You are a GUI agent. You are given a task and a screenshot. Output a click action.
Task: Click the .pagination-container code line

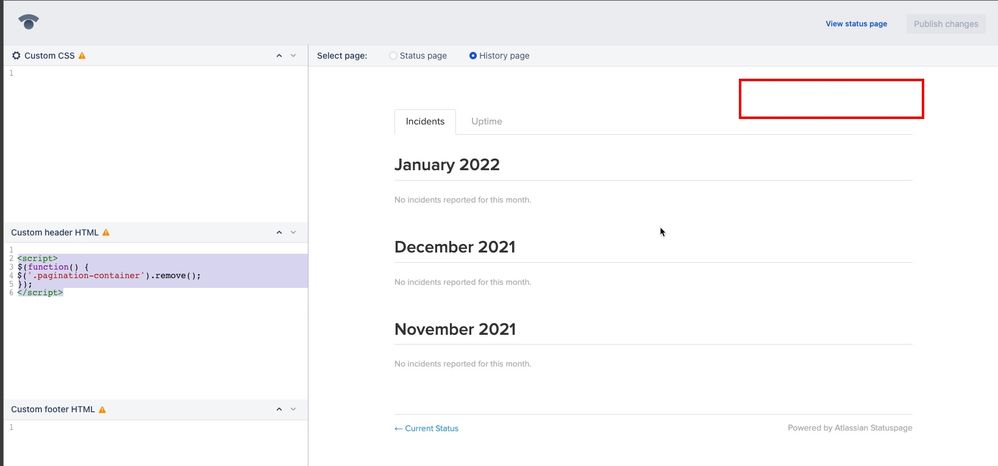tap(109, 276)
